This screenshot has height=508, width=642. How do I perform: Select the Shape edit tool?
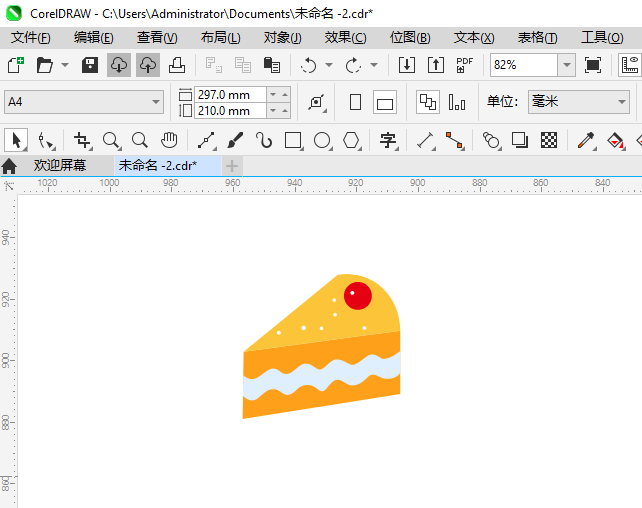pyautogui.click(x=45, y=140)
